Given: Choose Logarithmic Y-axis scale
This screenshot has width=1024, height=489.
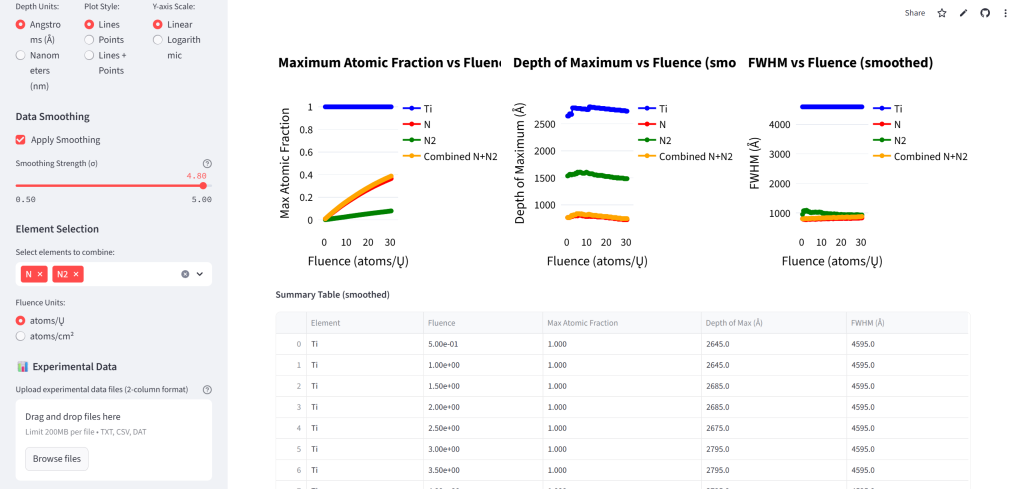Looking at the screenshot, I should coord(159,40).
